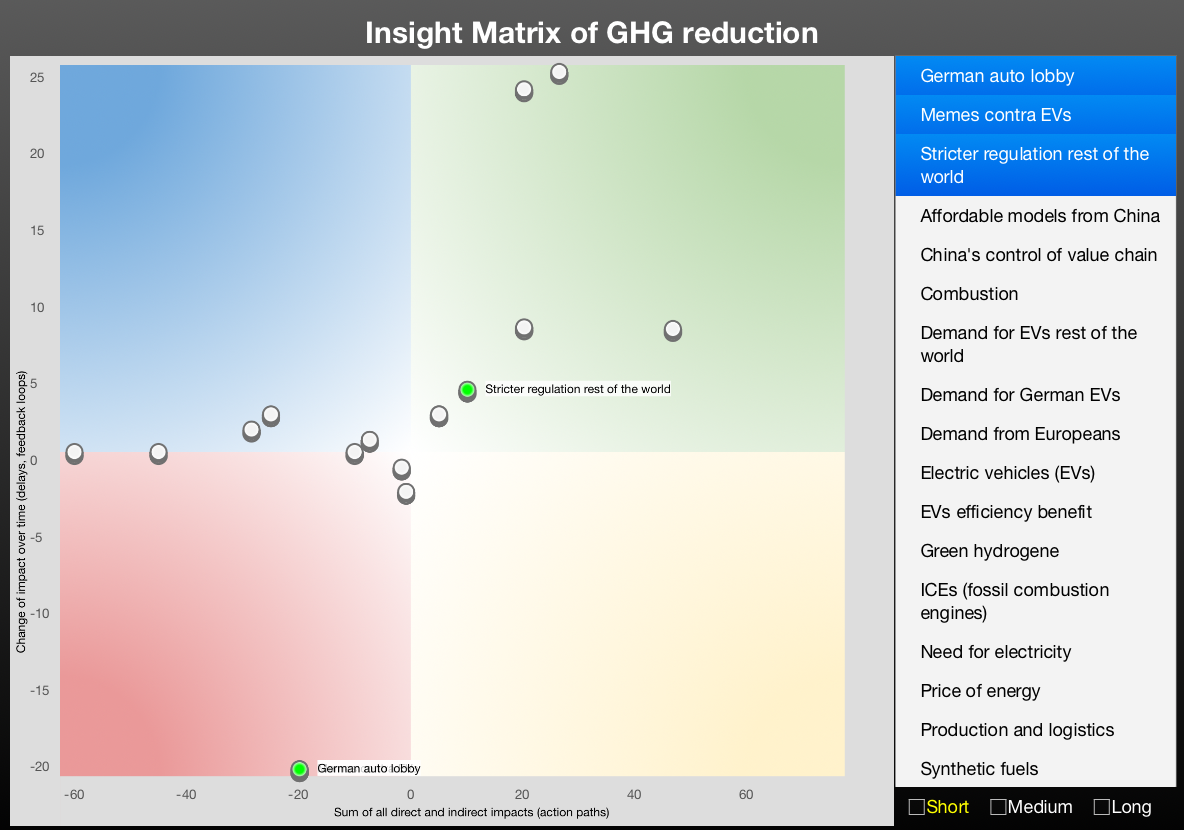
Task: Check the Long time horizon checkbox
Action: [x=1102, y=807]
